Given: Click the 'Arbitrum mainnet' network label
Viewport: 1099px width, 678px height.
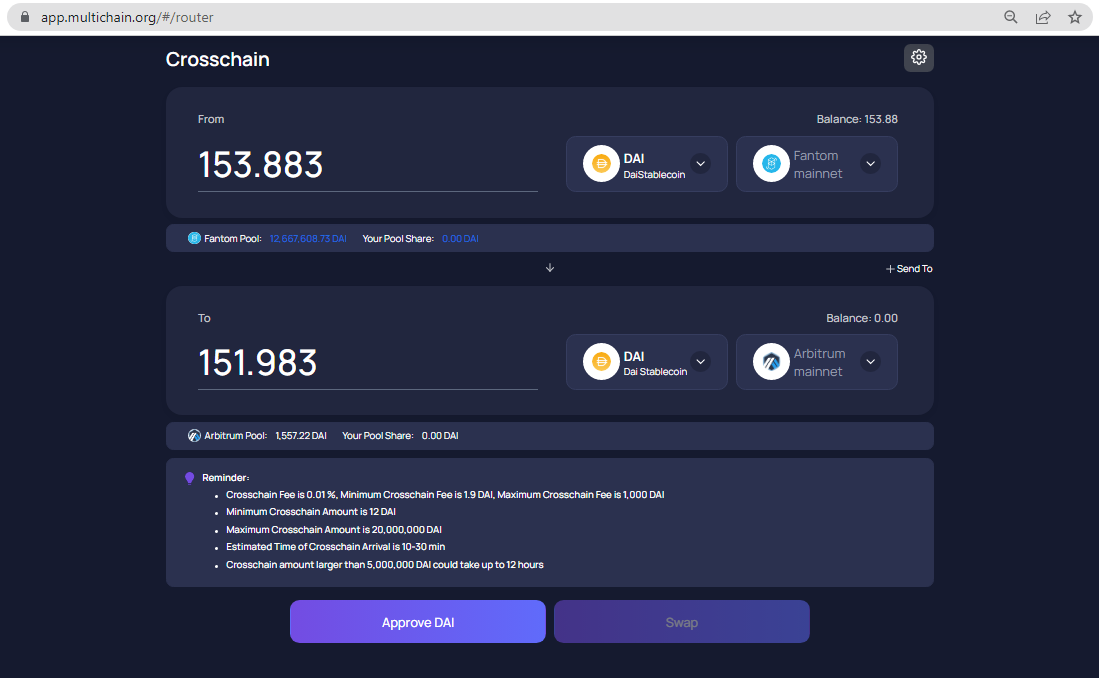Looking at the screenshot, I should coord(819,362).
